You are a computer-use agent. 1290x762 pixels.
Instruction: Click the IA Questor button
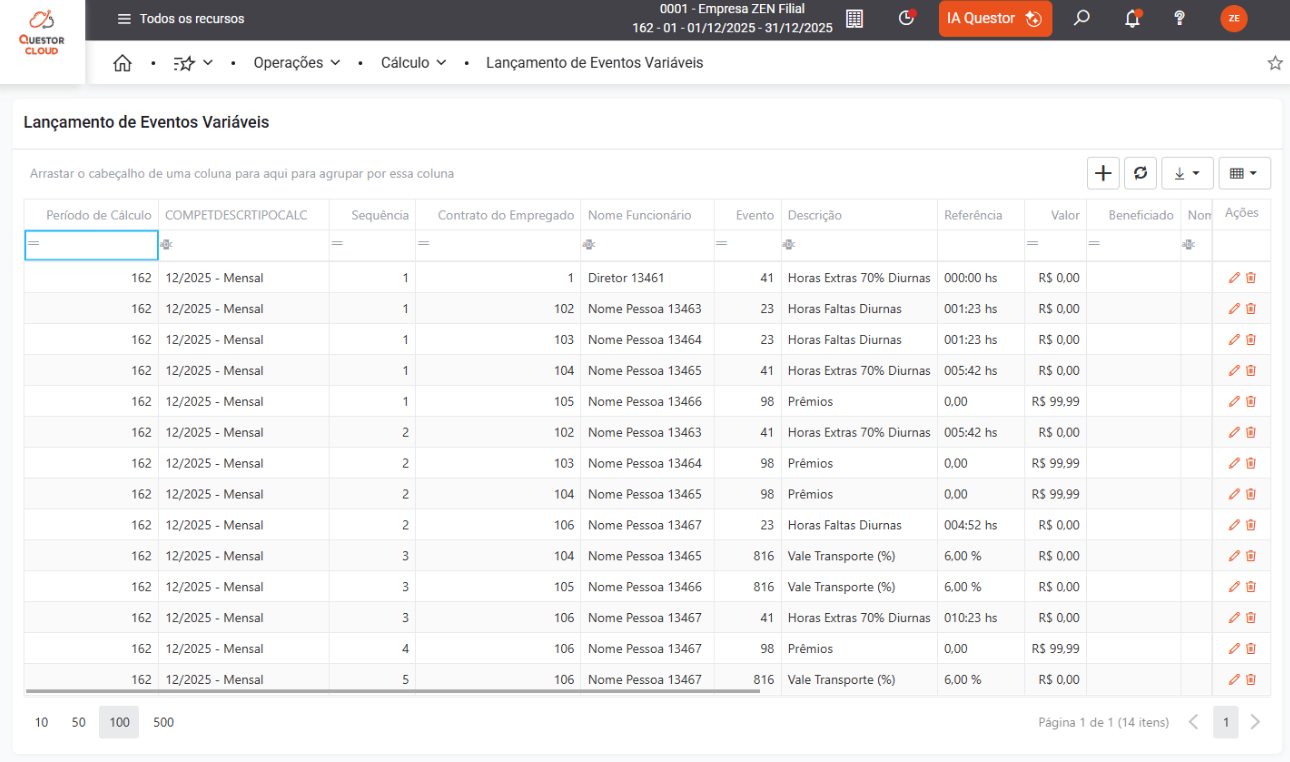(994, 19)
